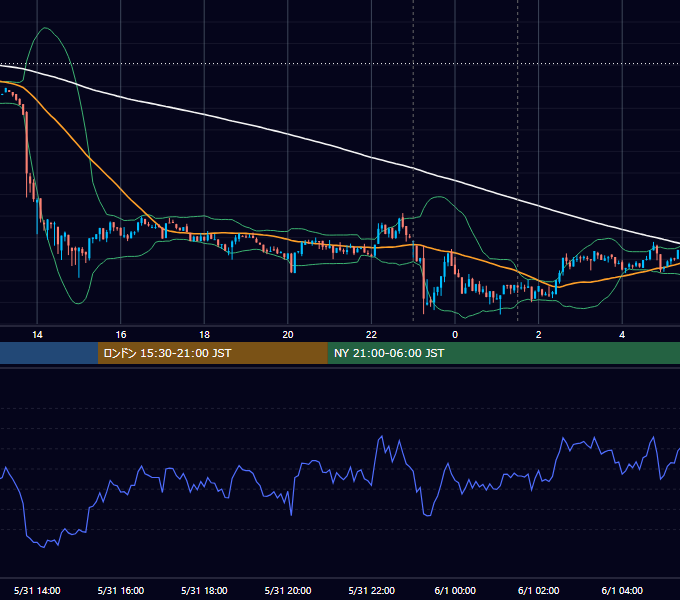Click the 0 hour label on price chart
Image resolution: width=680 pixels, height=600 pixels.
click(x=455, y=335)
